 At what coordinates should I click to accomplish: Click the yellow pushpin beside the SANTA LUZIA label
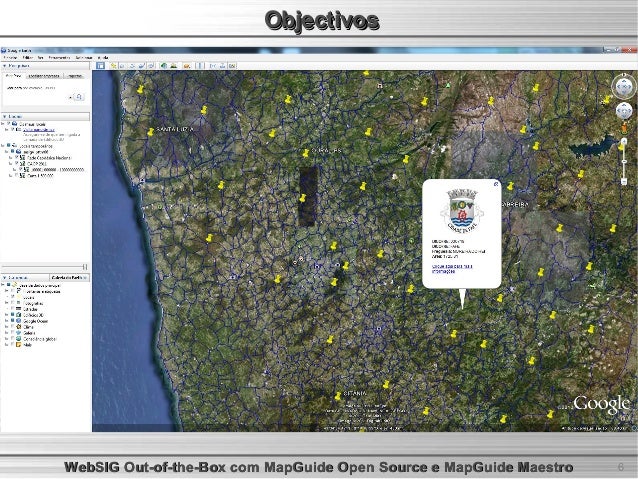click(151, 131)
